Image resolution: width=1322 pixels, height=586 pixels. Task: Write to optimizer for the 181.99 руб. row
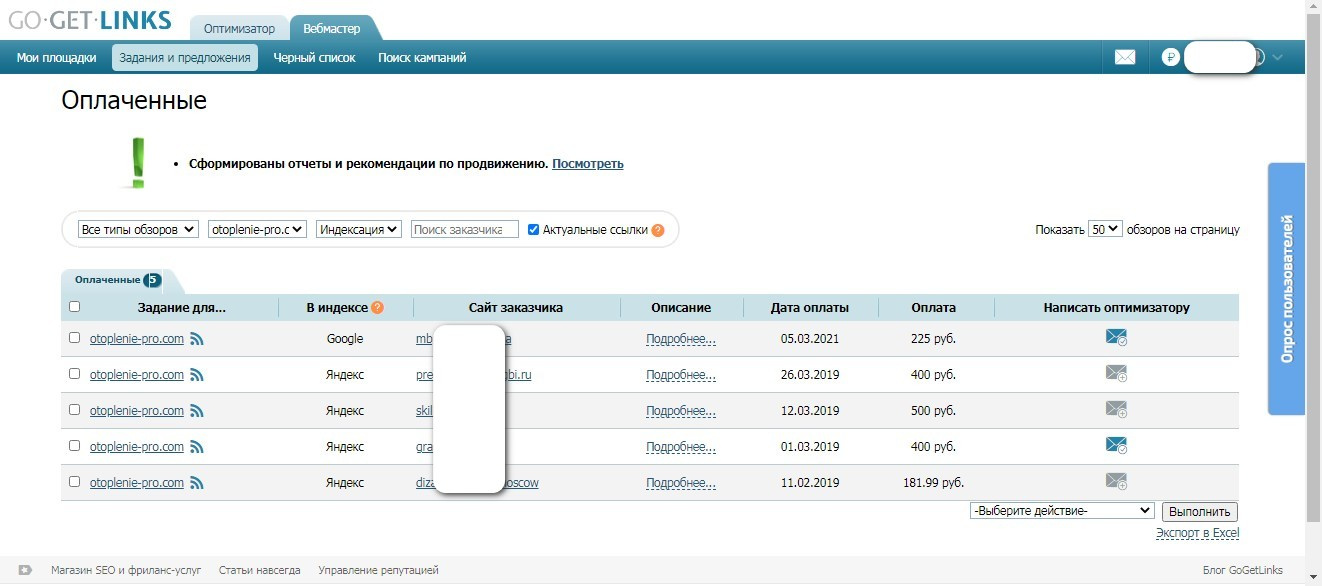coord(1116,482)
